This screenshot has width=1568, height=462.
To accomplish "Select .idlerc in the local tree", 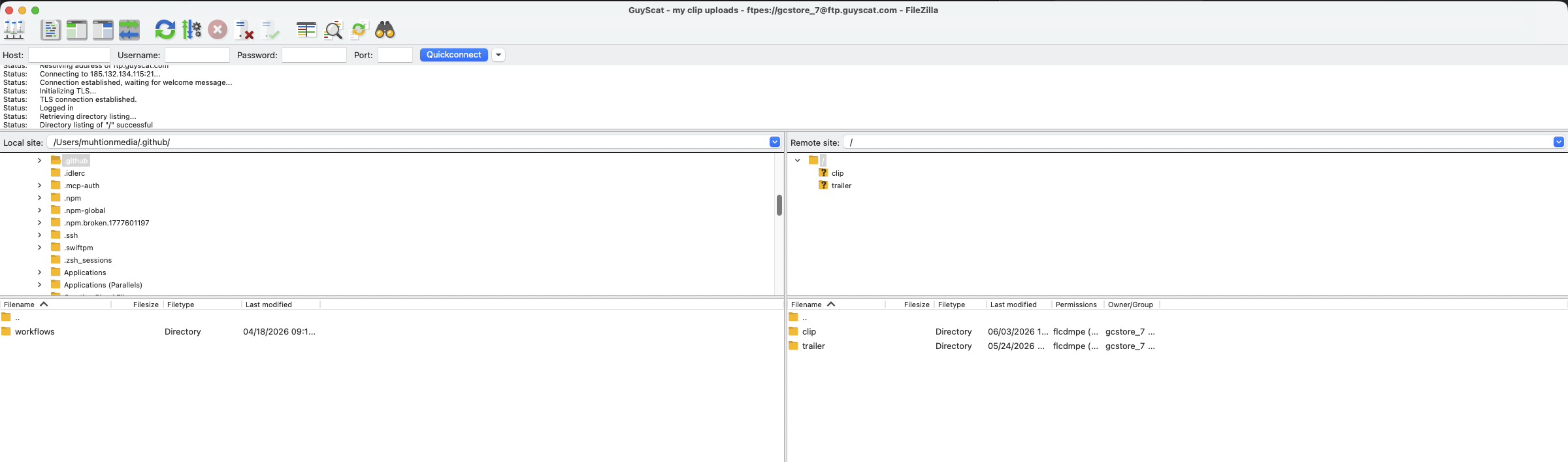I will click(x=74, y=173).
